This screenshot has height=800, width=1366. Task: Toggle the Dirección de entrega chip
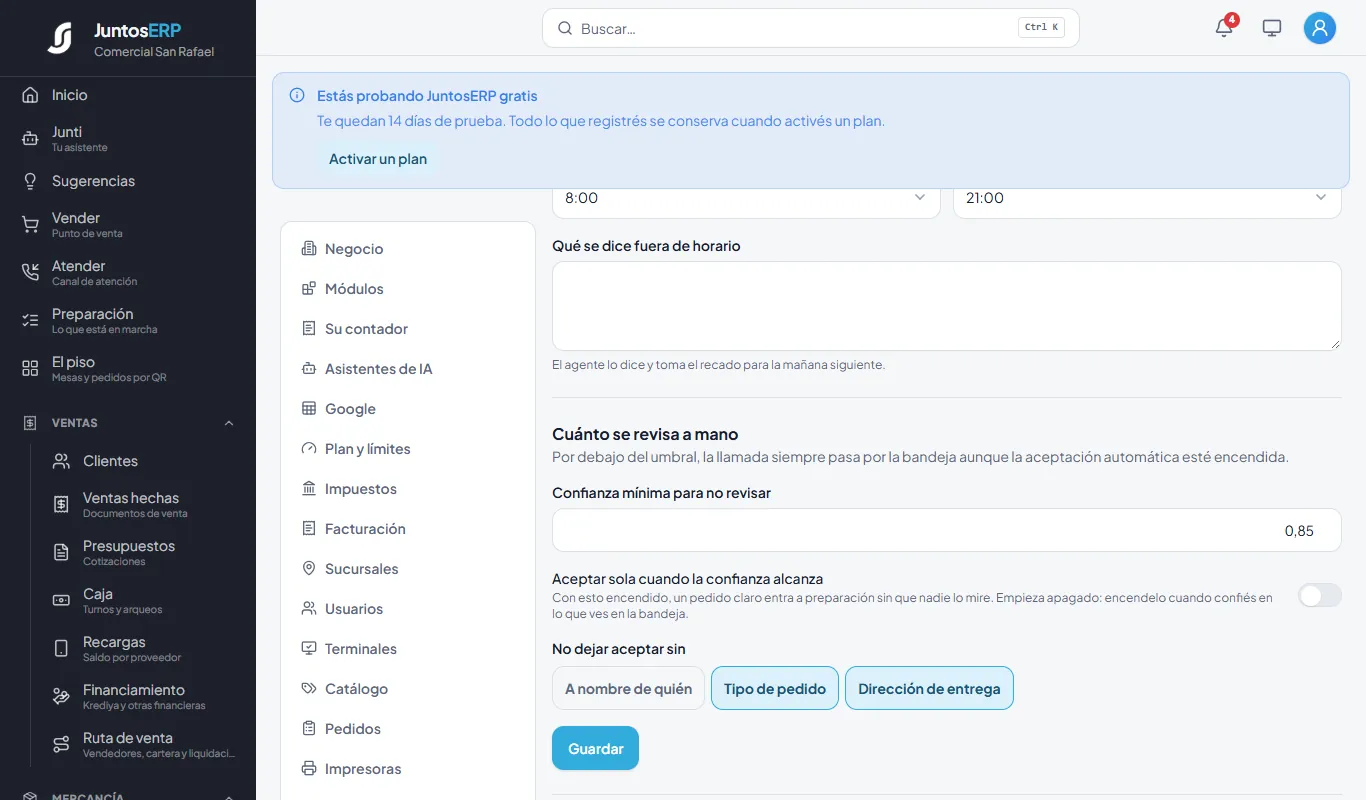[929, 688]
